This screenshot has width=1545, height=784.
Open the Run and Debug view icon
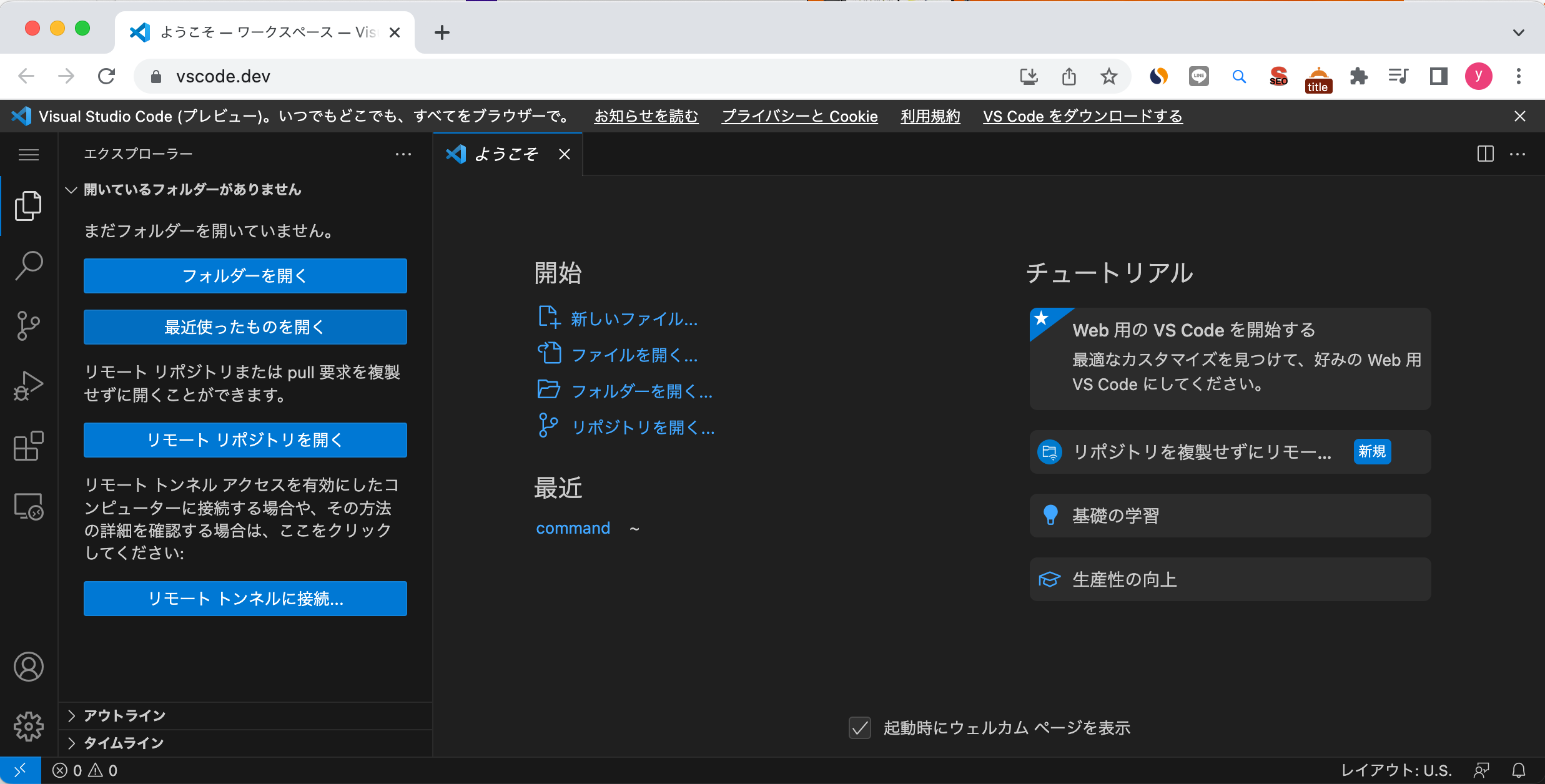[x=29, y=386]
